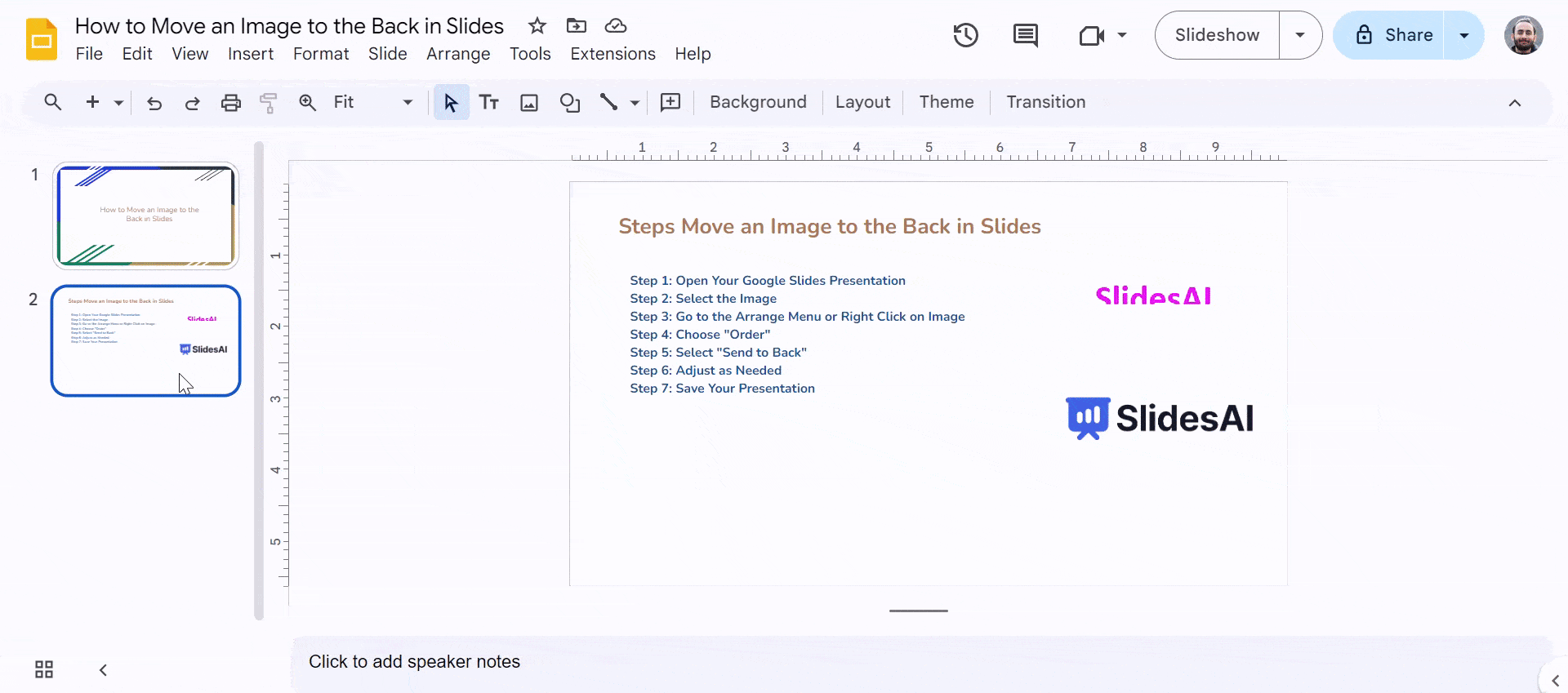Click the Insert image icon
This screenshot has height=693, width=1568.
point(529,102)
